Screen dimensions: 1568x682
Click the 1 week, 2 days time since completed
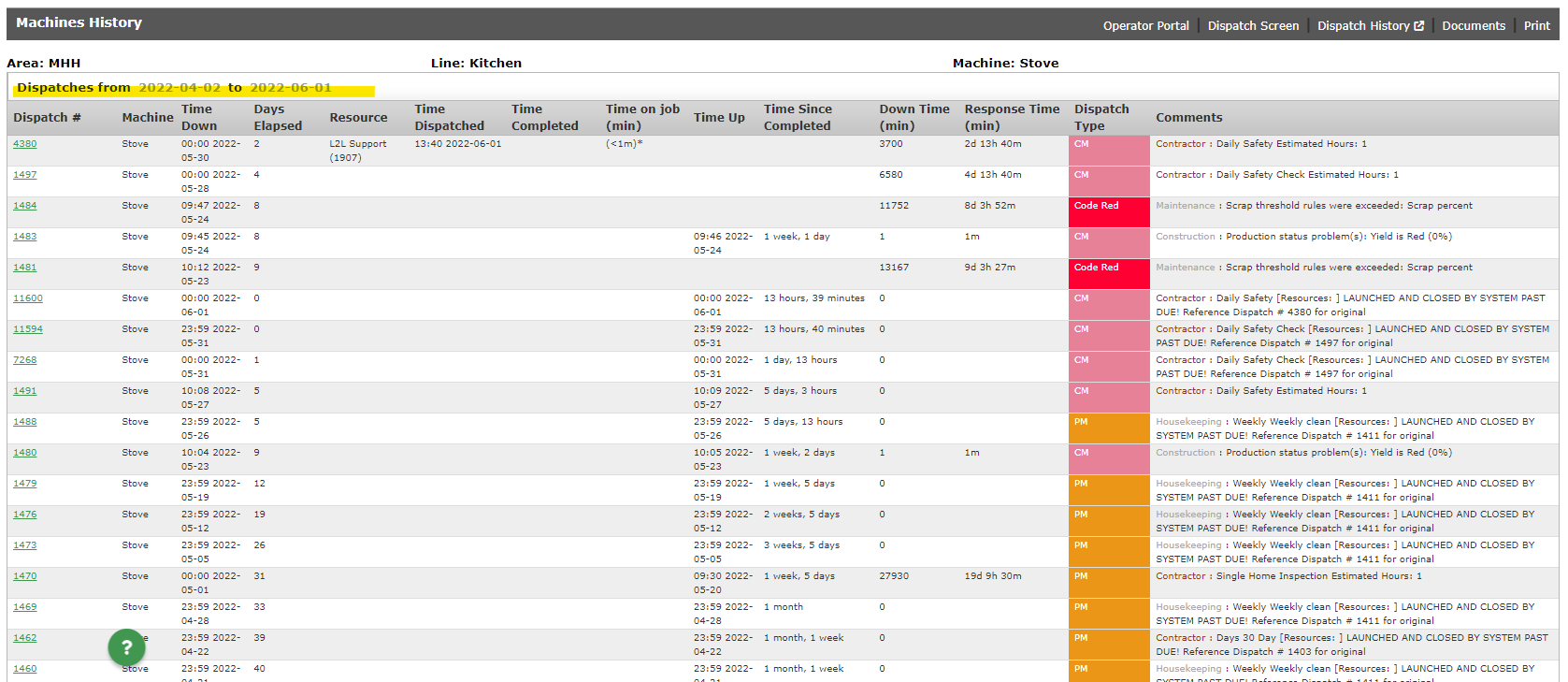pyautogui.click(x=799, y=453)
